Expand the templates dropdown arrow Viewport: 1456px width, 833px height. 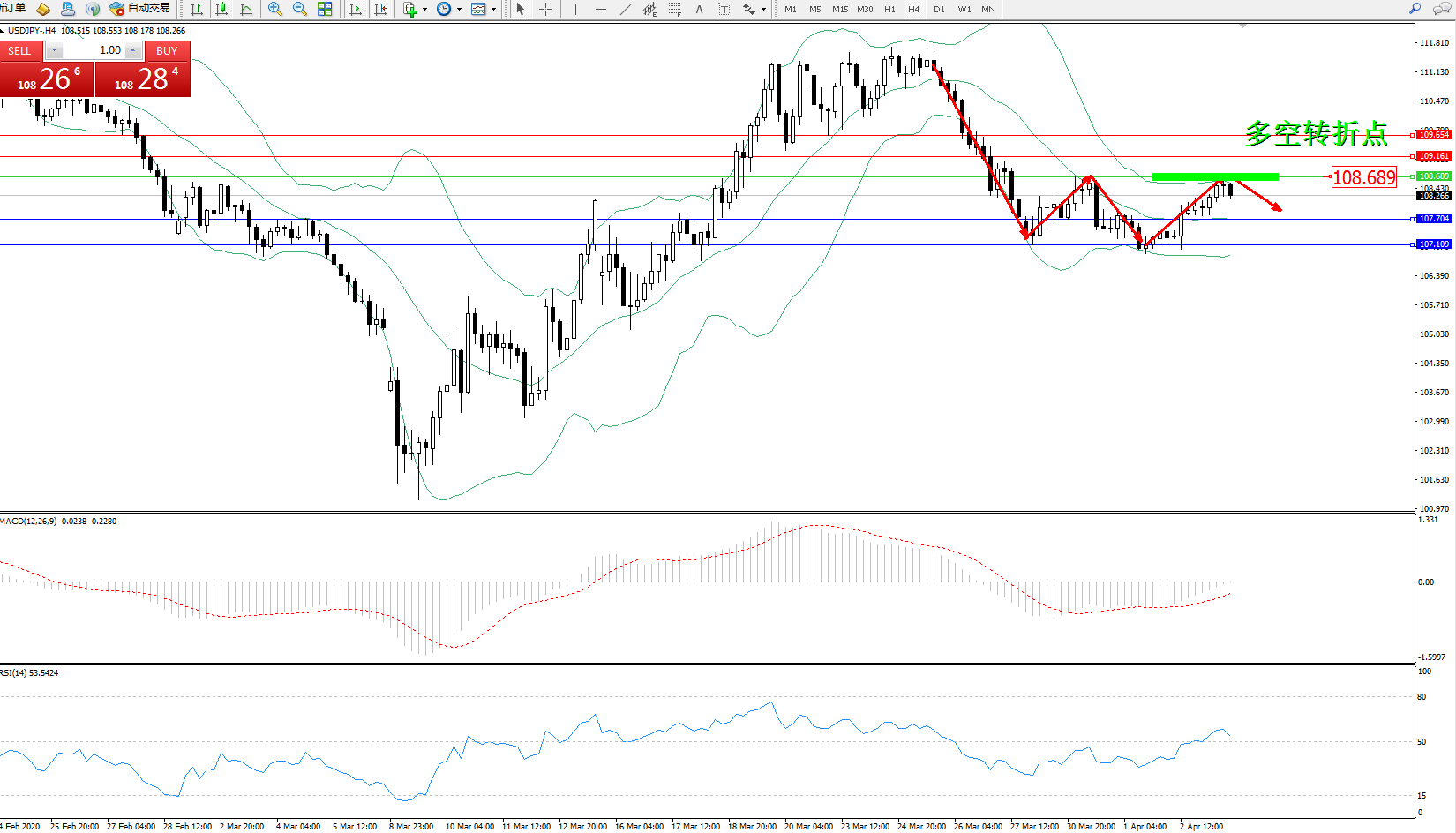pyautogui.click(x=493, y=9)
